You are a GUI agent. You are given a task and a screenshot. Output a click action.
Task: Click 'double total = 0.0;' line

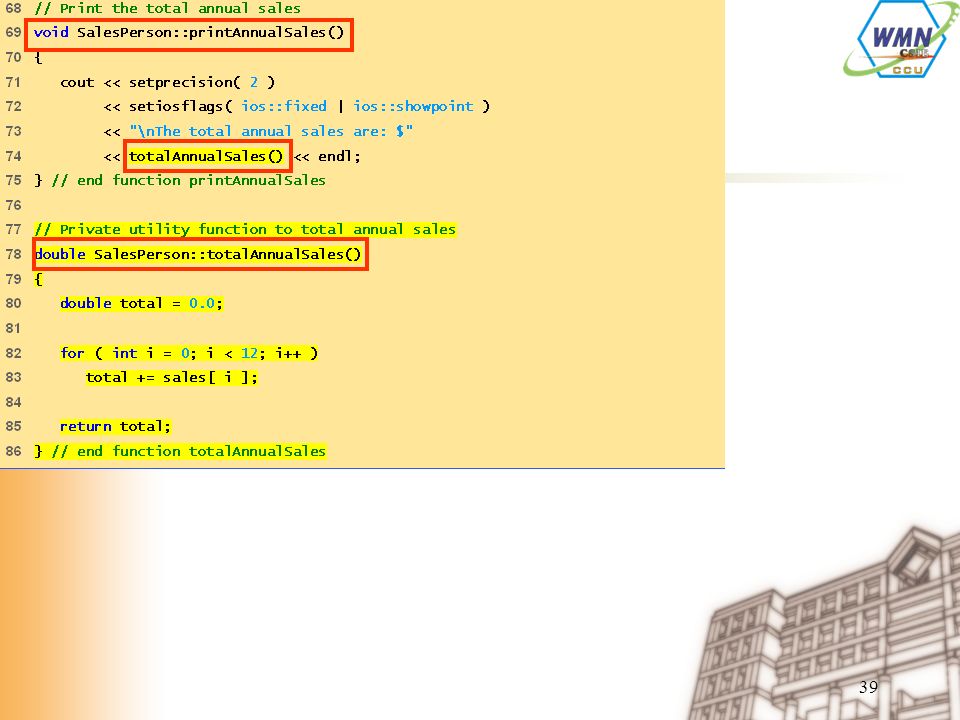tap(141, 303)
